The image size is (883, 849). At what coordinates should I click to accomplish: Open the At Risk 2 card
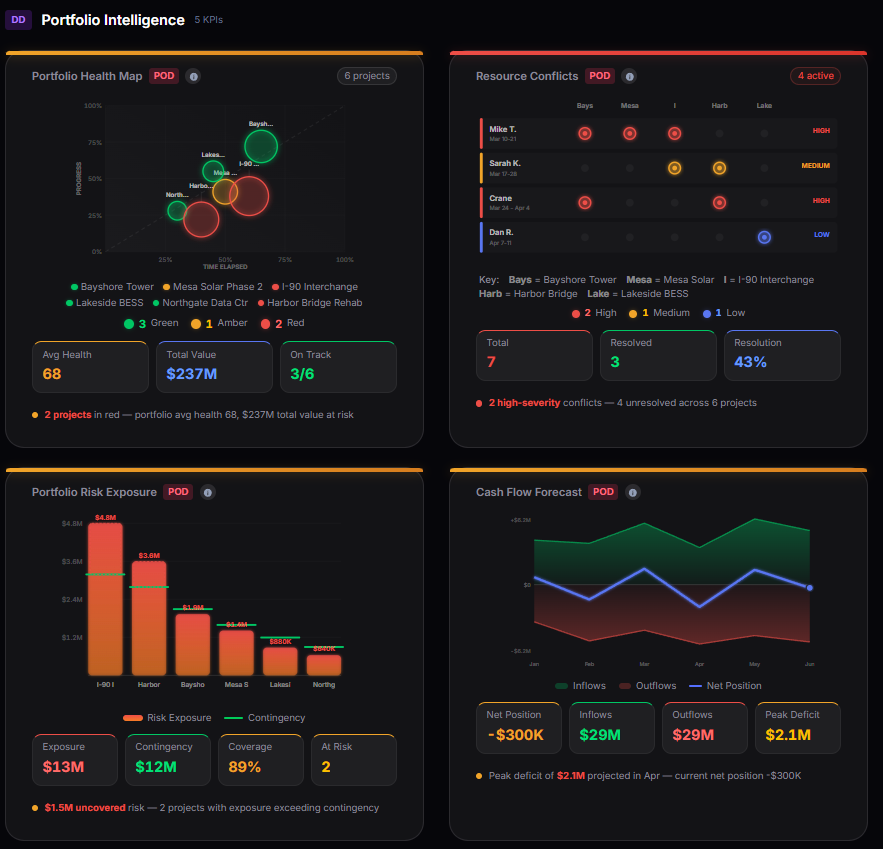tap(354, 759)
